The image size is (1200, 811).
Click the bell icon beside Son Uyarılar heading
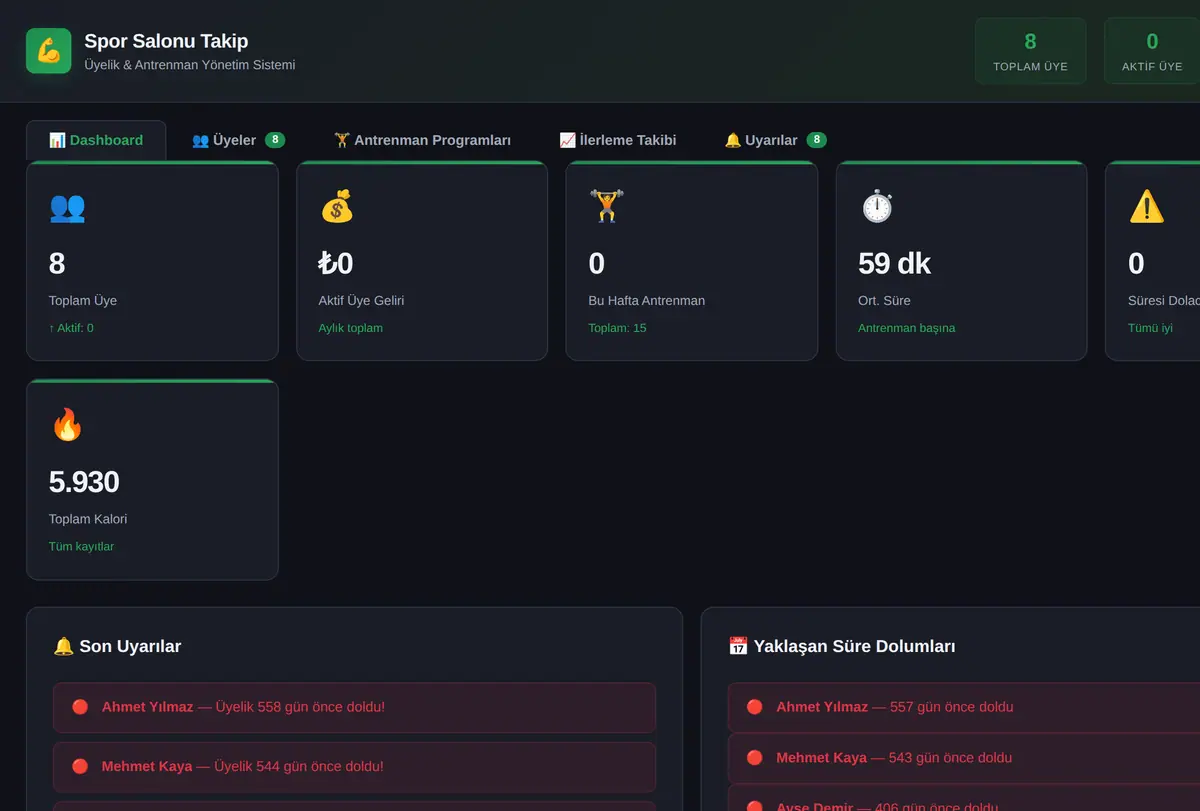pos(64,646)
